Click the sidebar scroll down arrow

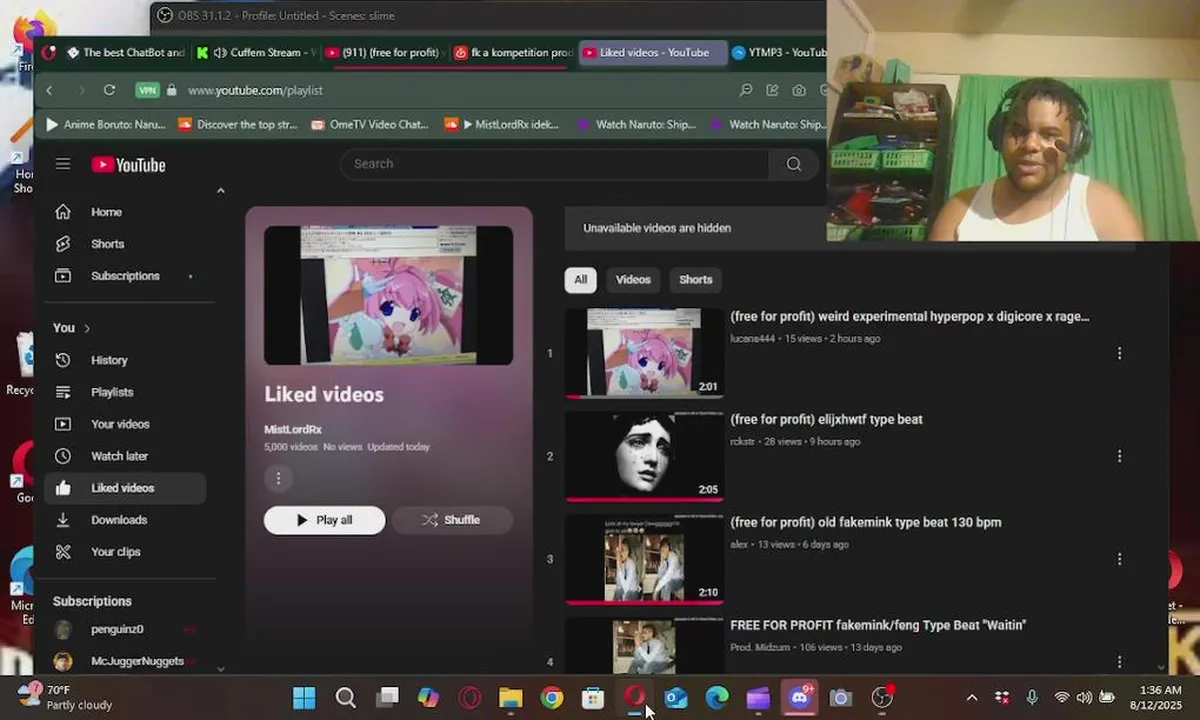point(221,668)
